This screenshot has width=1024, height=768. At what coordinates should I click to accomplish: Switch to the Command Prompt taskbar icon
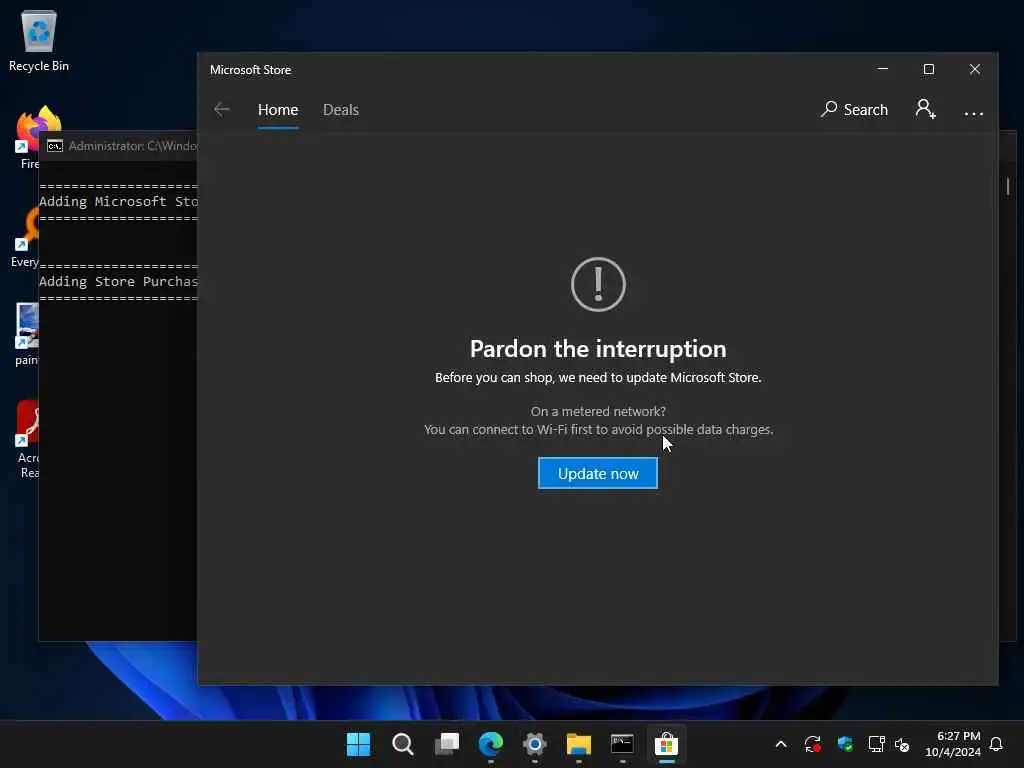(x=622, y=744)
